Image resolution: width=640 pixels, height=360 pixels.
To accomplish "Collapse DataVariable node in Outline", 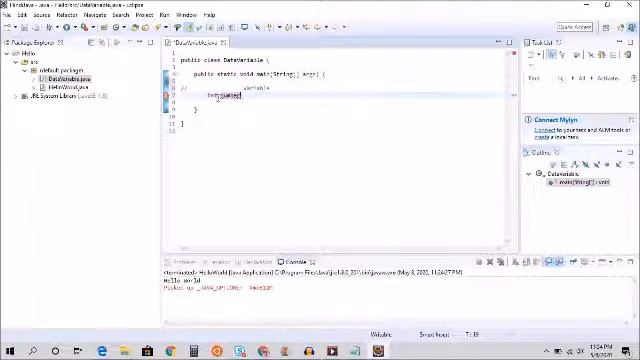I will (529, 174).
